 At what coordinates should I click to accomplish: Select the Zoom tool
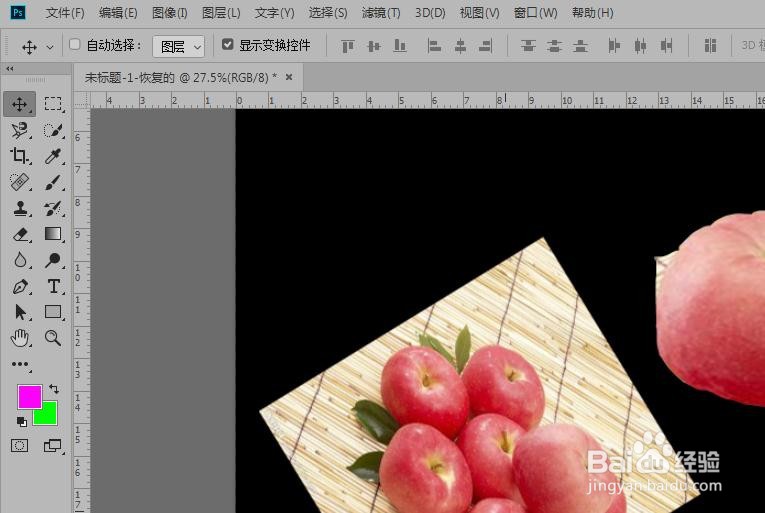(x=53, y=338)
